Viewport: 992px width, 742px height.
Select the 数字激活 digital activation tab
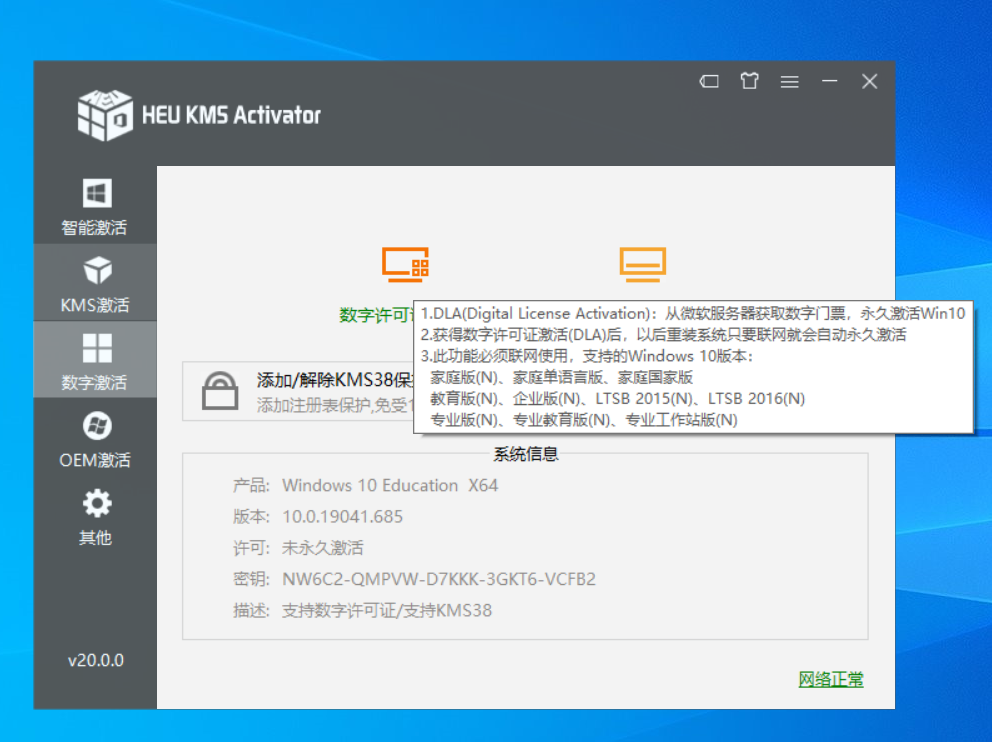[x=95, y=360]
